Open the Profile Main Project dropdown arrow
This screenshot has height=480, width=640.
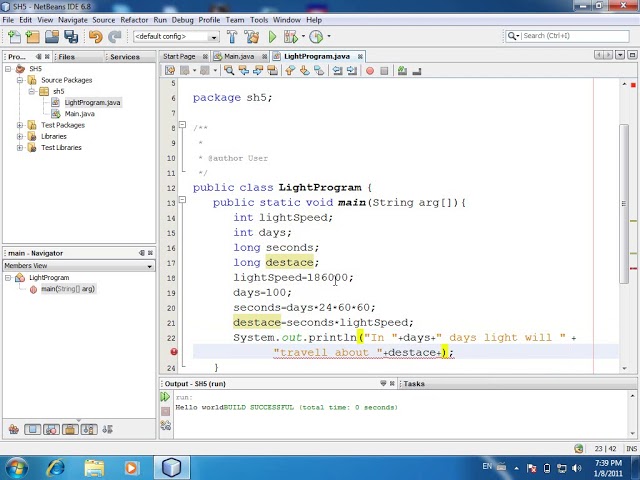329,36
